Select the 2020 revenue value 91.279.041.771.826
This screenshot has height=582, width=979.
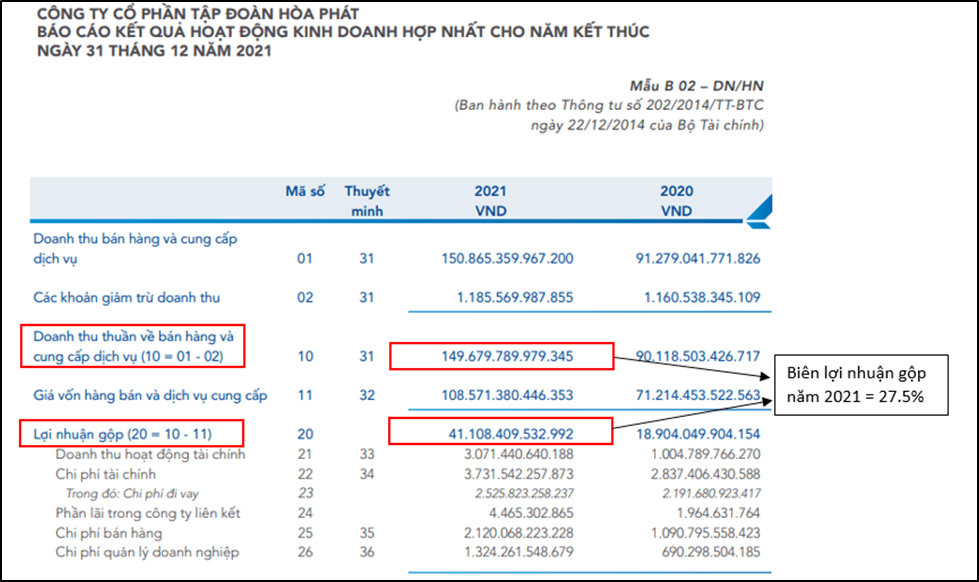click(x=698, y=259)
